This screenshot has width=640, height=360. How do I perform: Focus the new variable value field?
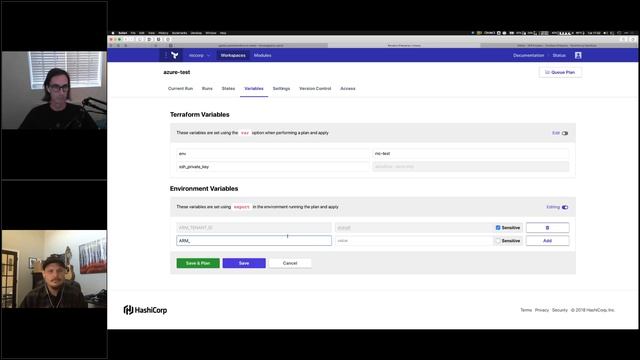pyautogui.click(x=414, y=241)
